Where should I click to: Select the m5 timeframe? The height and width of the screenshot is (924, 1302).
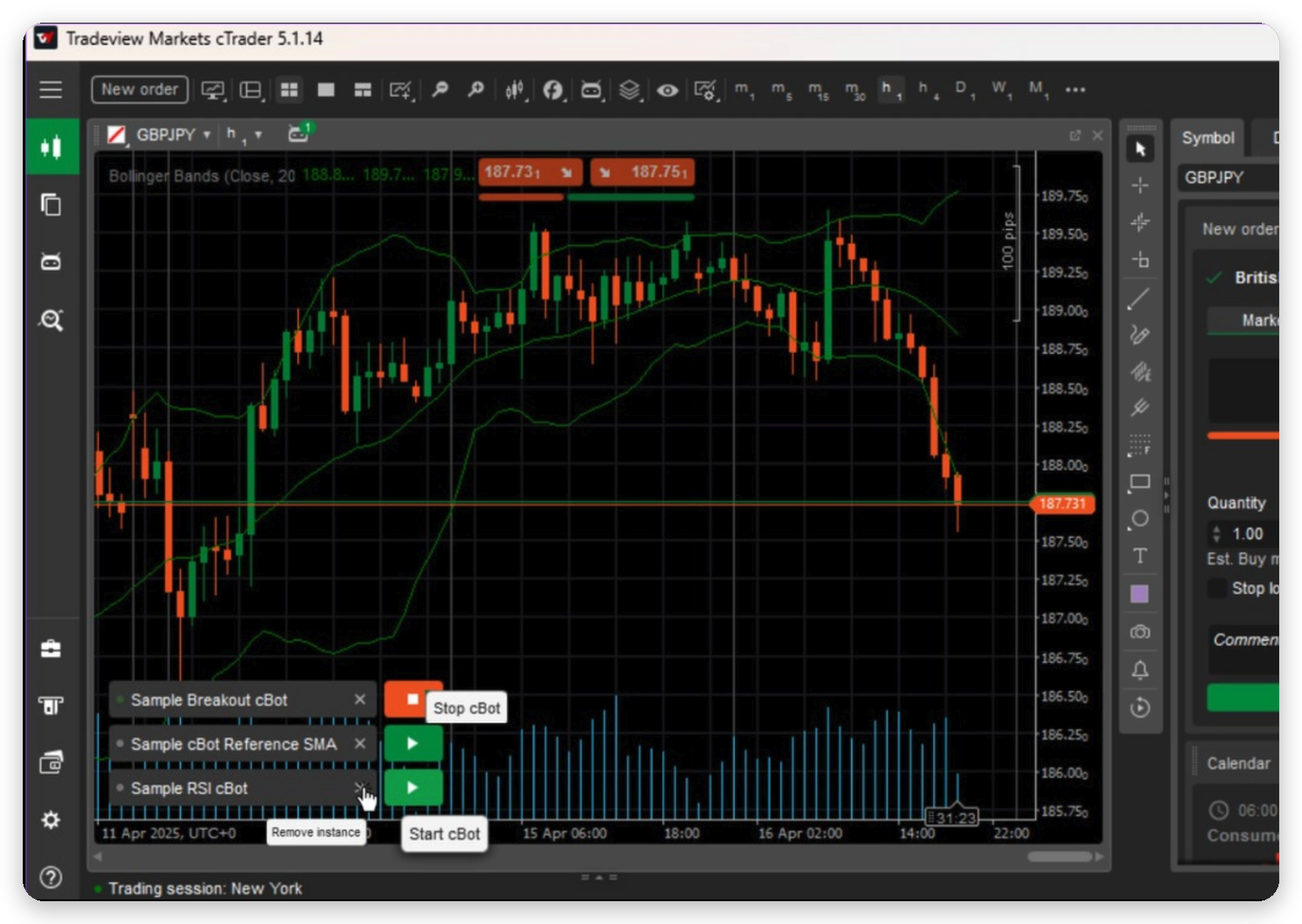tap(781, 90)
